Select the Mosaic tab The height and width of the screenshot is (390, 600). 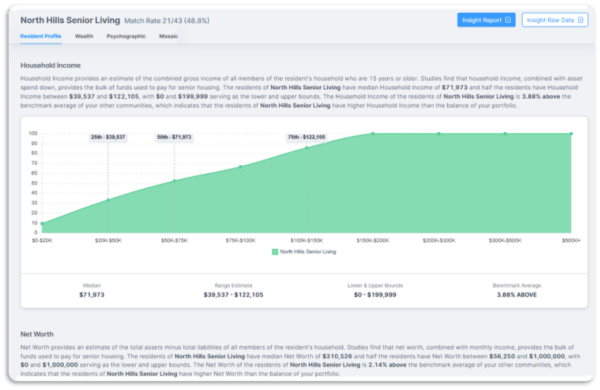168,36
